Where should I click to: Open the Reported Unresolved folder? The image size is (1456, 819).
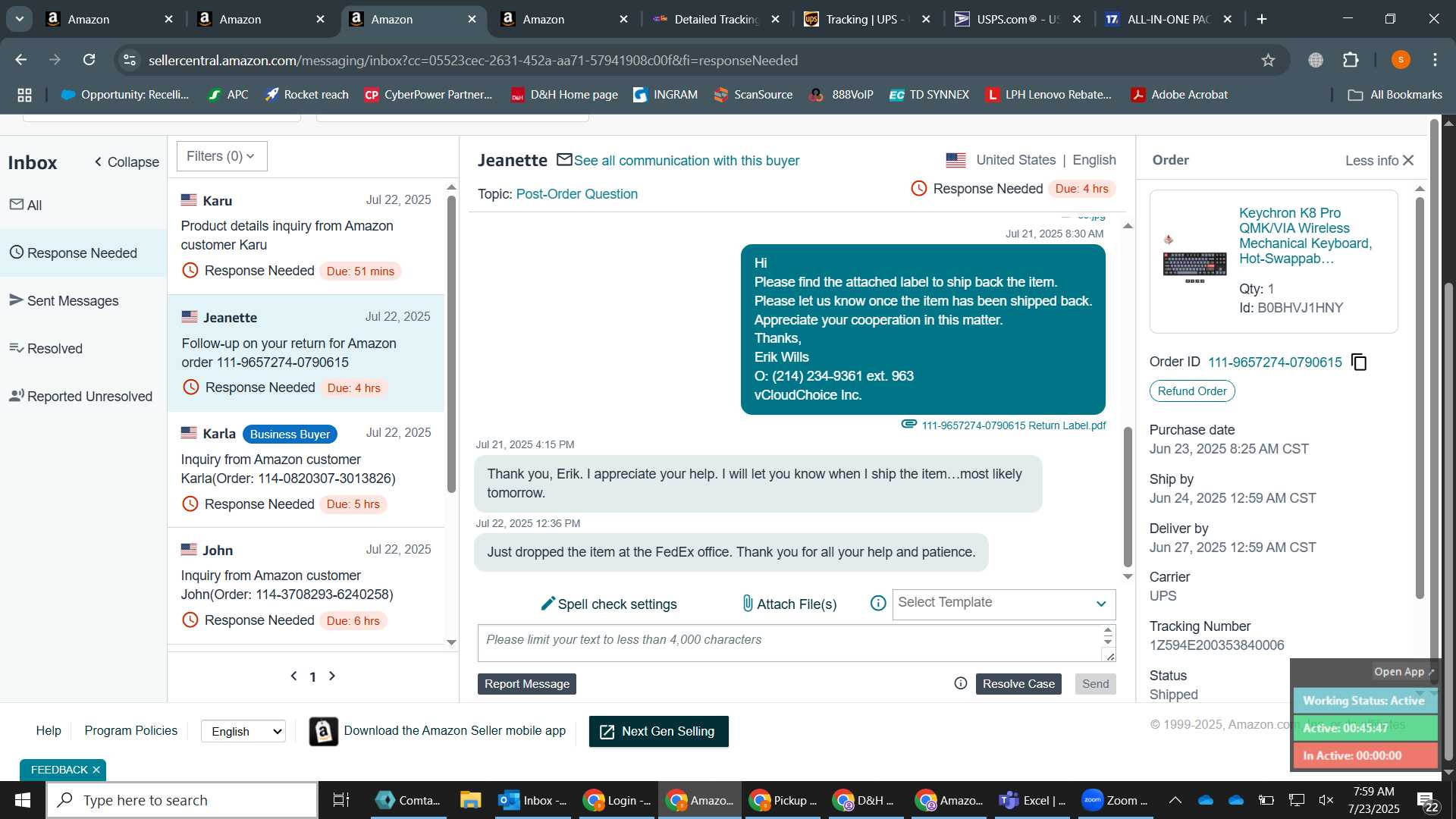click(x=83, y=396)
